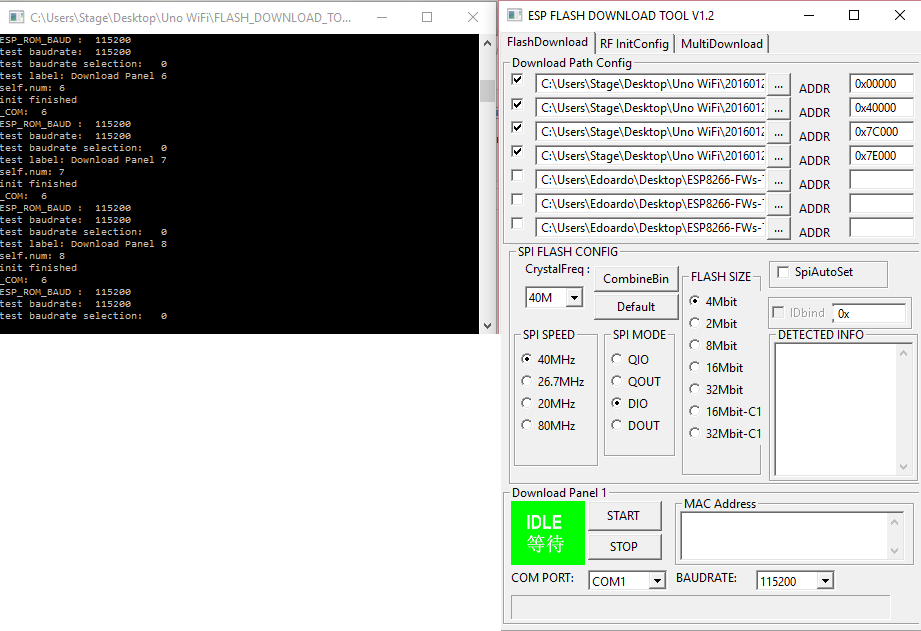The width and height of the screenshot is (921, 631).
Task: Select the 32Mbit flash size option
Action: [695, 389]
